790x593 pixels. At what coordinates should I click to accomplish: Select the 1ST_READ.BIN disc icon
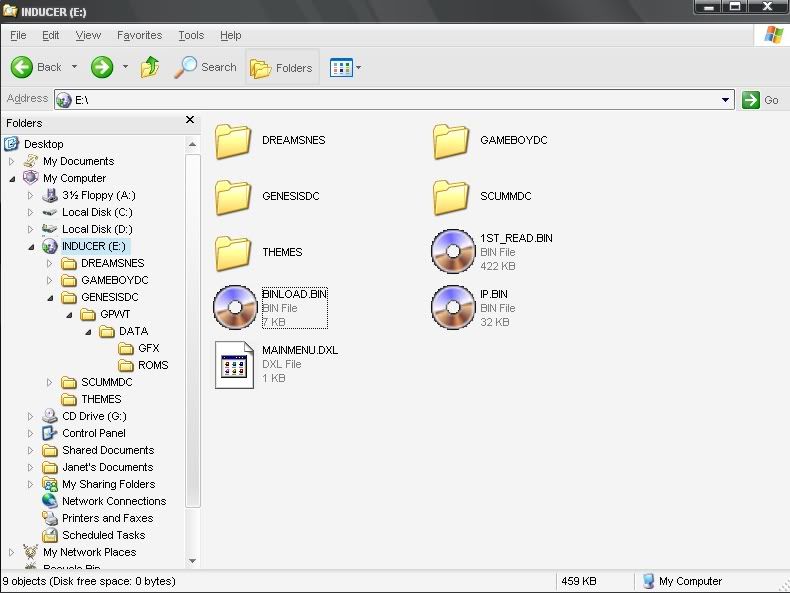453,251
